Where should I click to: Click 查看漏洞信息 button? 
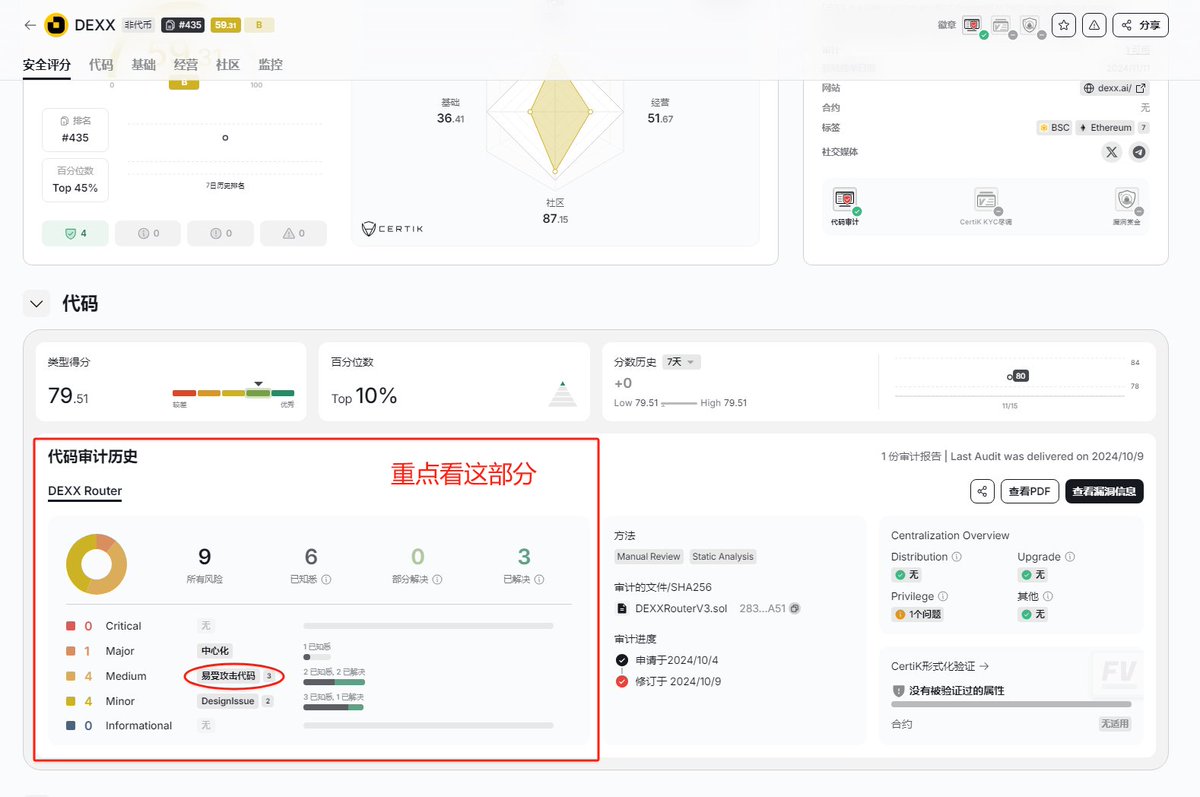(1104, 491)
